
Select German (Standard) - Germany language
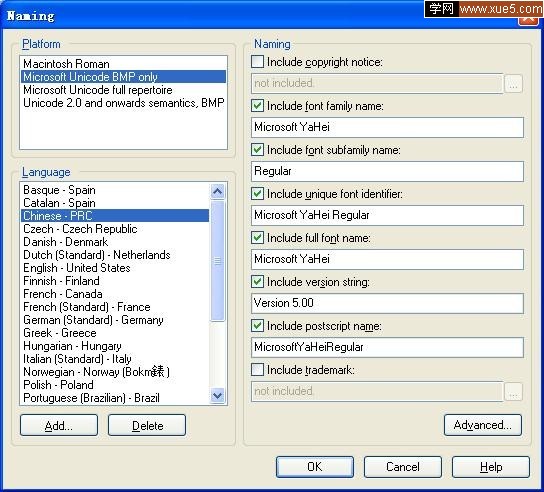pyautogui.click(x=115, y=320)
